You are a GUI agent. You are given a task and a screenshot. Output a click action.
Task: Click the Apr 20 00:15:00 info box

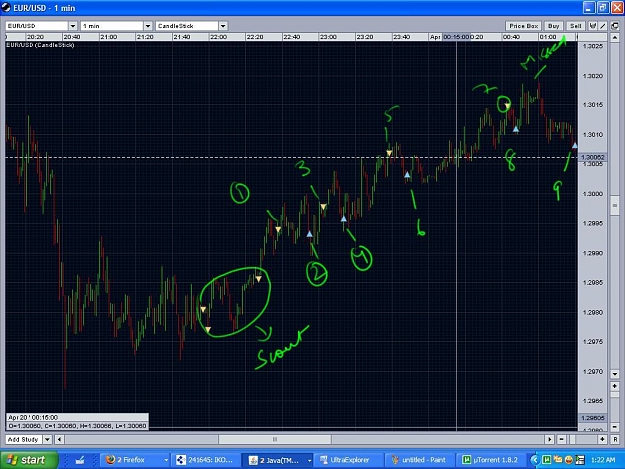point(77,422)
